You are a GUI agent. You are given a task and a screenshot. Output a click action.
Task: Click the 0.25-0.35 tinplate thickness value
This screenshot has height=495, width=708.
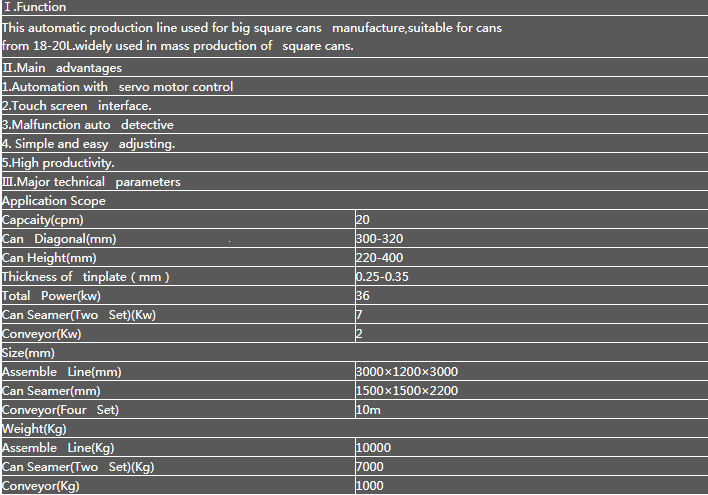click(382, 276)
